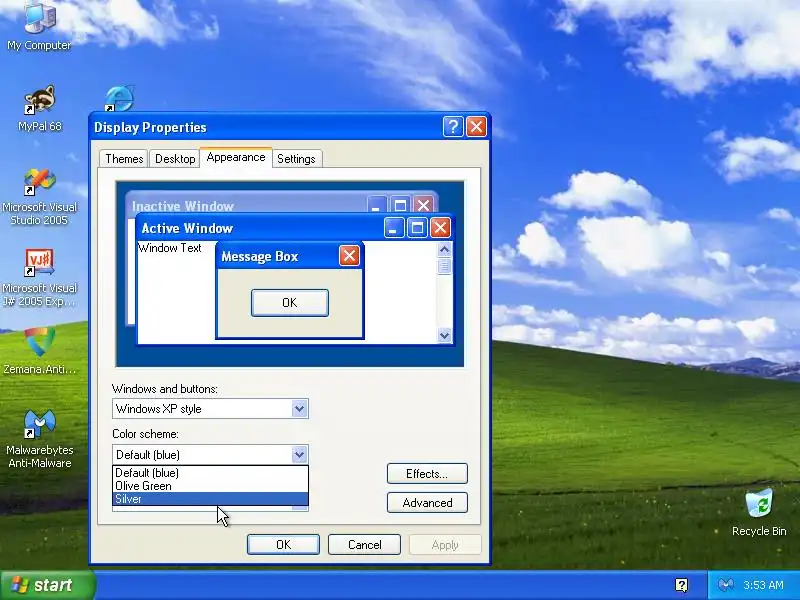Click the preview Active Window close icon
800x600 pixels.
(440, 228)
